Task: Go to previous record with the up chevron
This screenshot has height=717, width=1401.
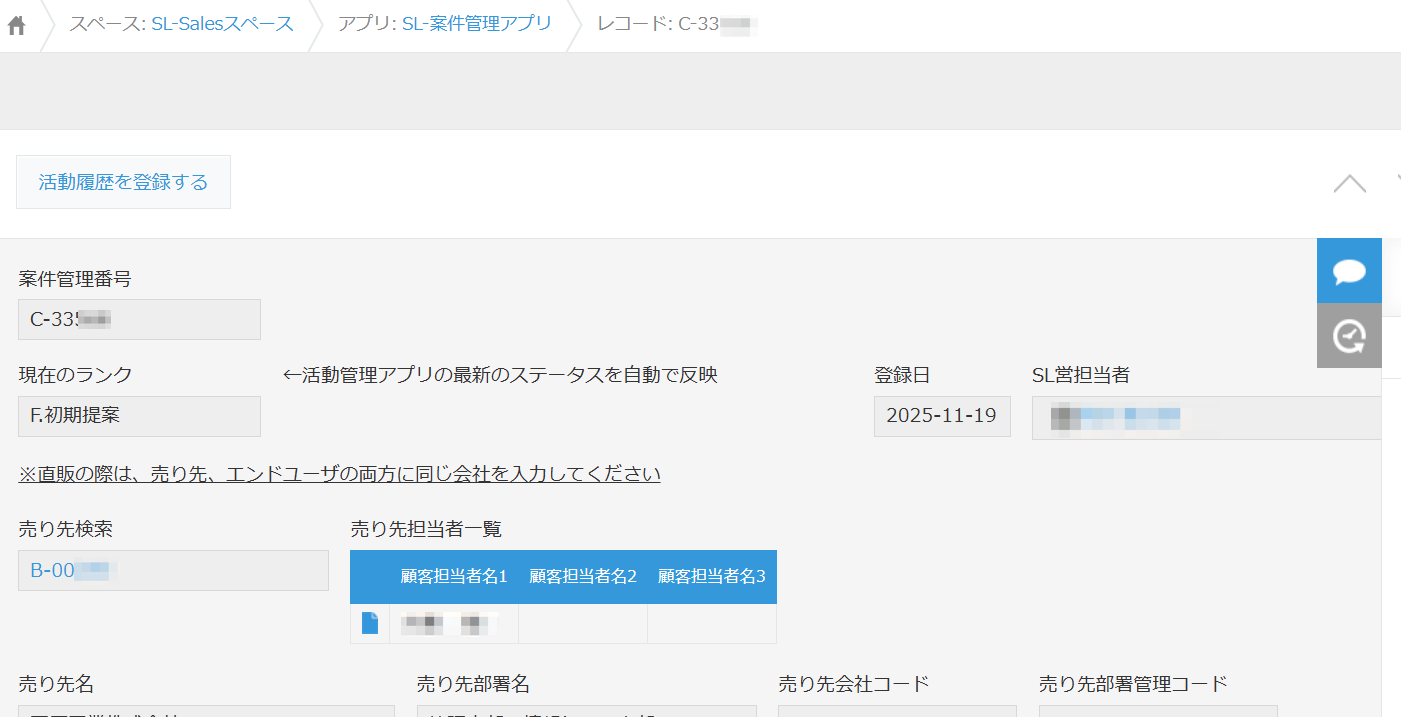Action: coord(1349,183)
